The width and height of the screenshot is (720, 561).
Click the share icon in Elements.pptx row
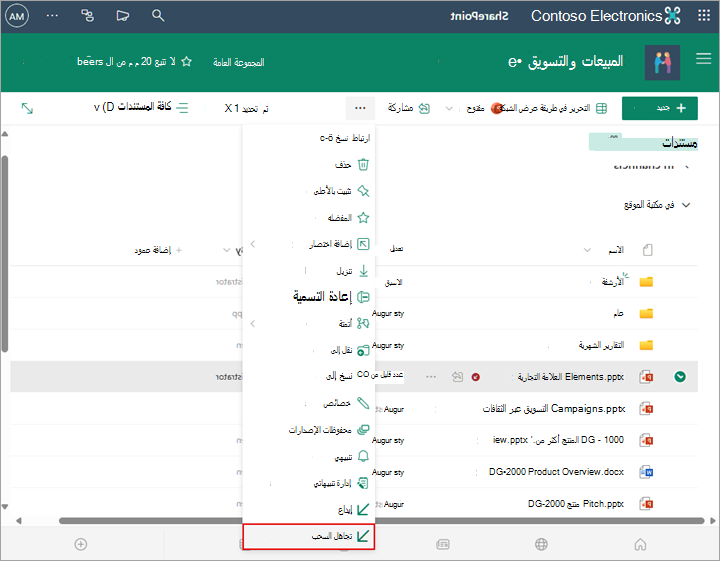point(457,377)
